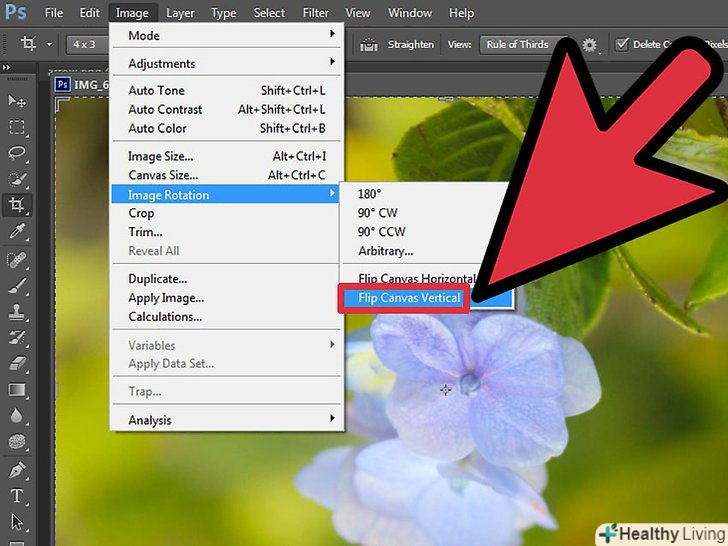728x546 pixels.
Task: Expand the Analysis submenu
Action: [x=228, y=420]
